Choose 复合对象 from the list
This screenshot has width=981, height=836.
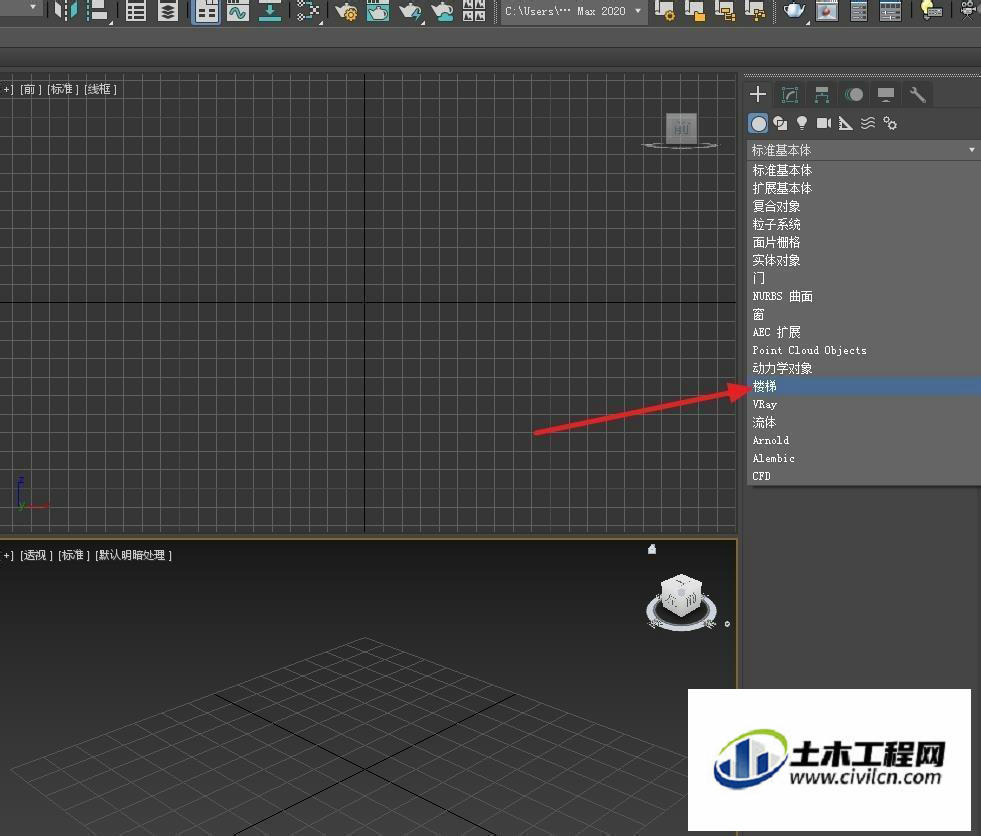click(864, 206)
